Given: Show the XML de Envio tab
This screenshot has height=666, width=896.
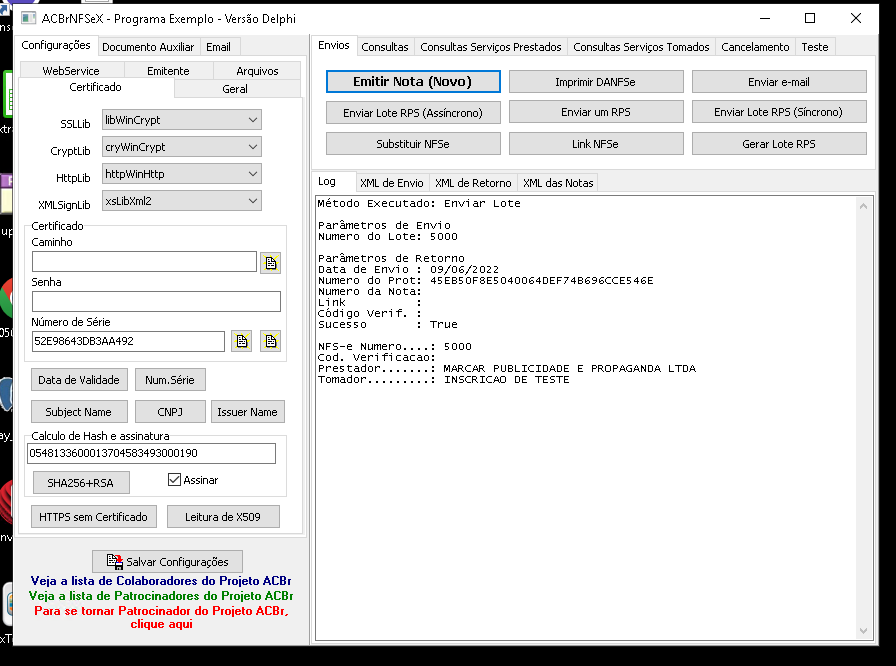Looking at the screenshot, I should pyautogui.click(x=391, y=183).
